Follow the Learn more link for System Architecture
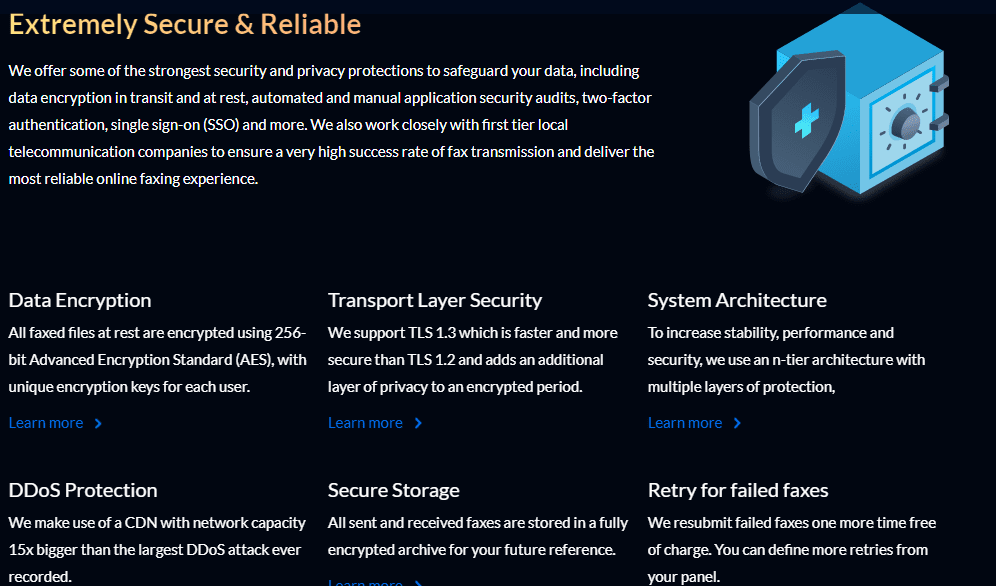Viewport: 996px width, 586px height. (685, 423)
